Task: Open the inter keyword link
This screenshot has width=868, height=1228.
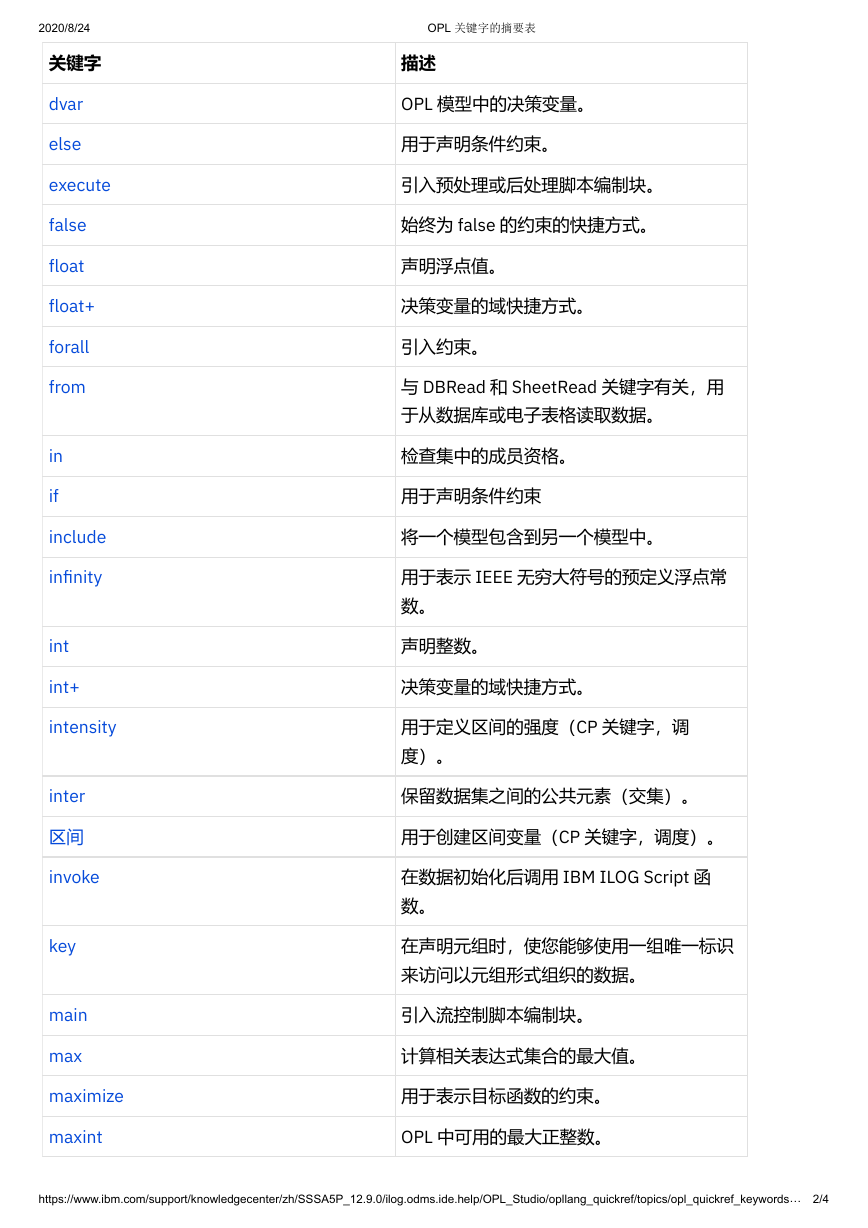Action: (67, 796)
